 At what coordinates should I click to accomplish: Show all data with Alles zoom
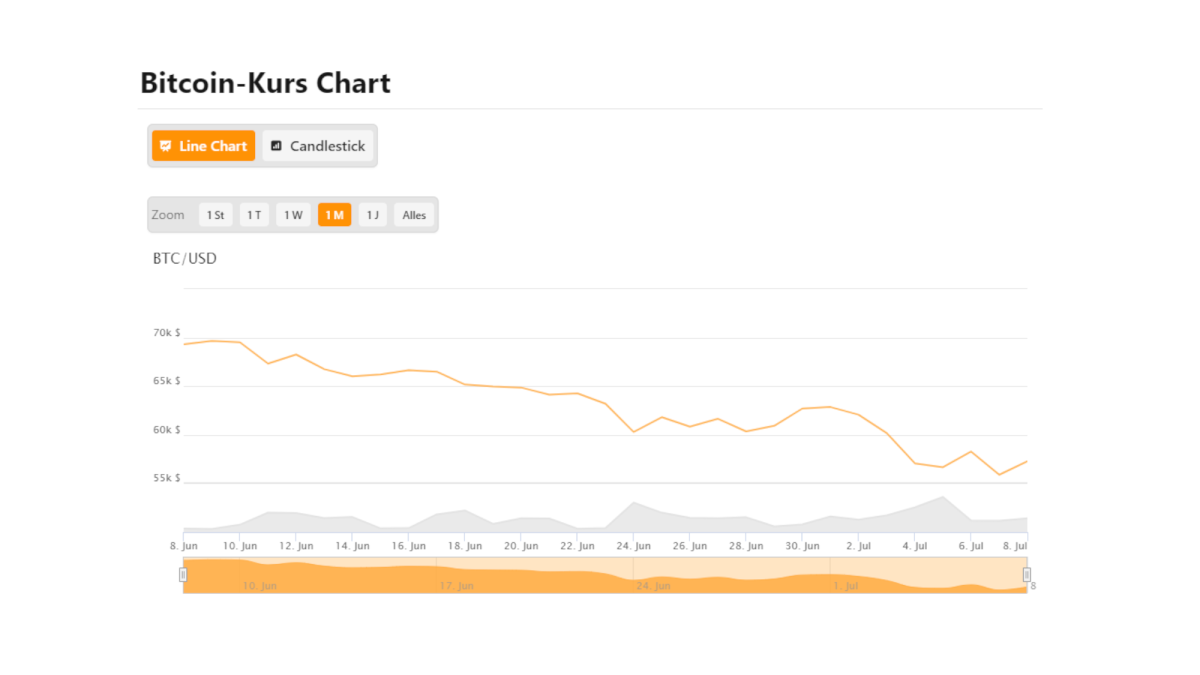414,214
